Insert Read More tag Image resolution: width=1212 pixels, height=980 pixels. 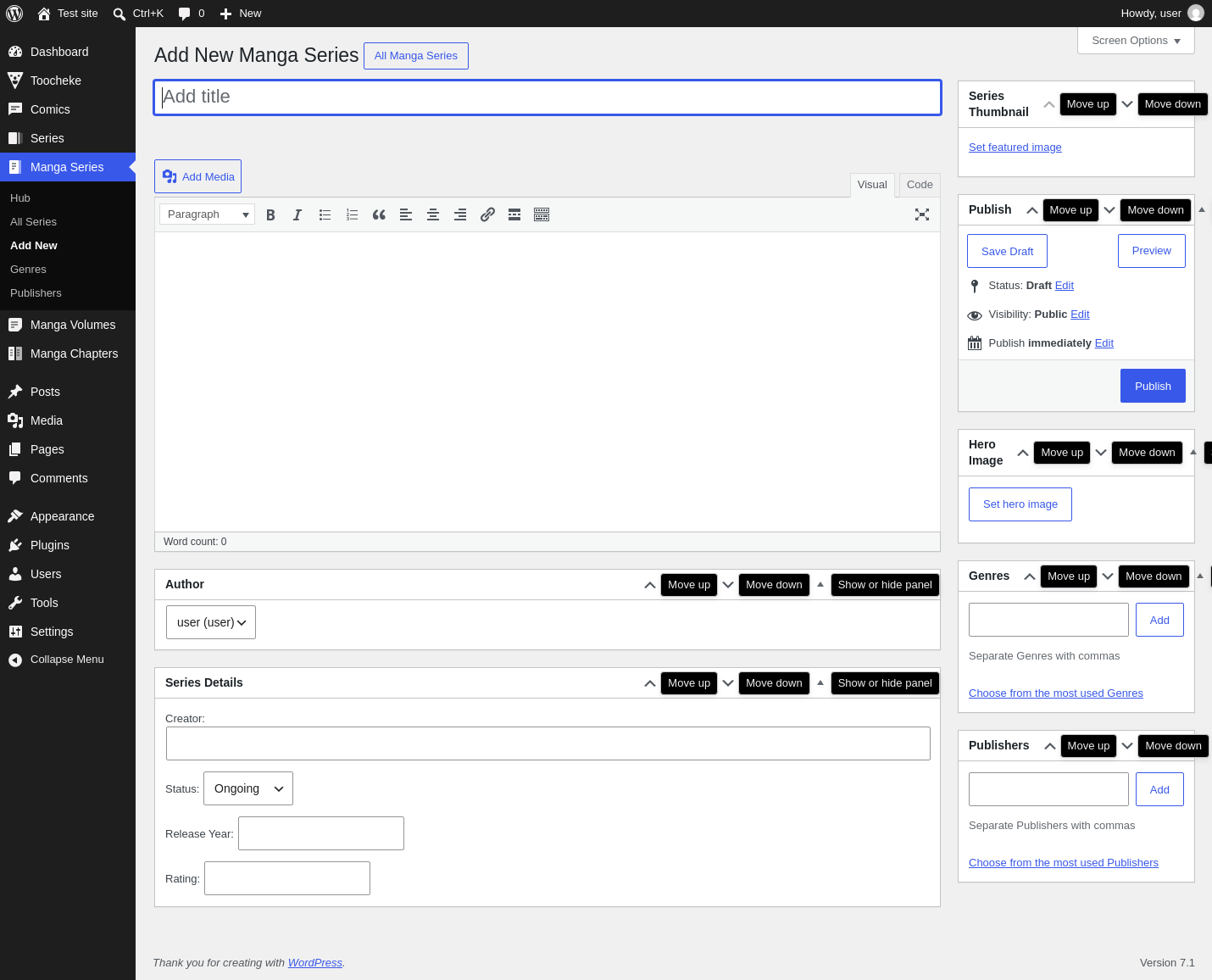(514, 214)
